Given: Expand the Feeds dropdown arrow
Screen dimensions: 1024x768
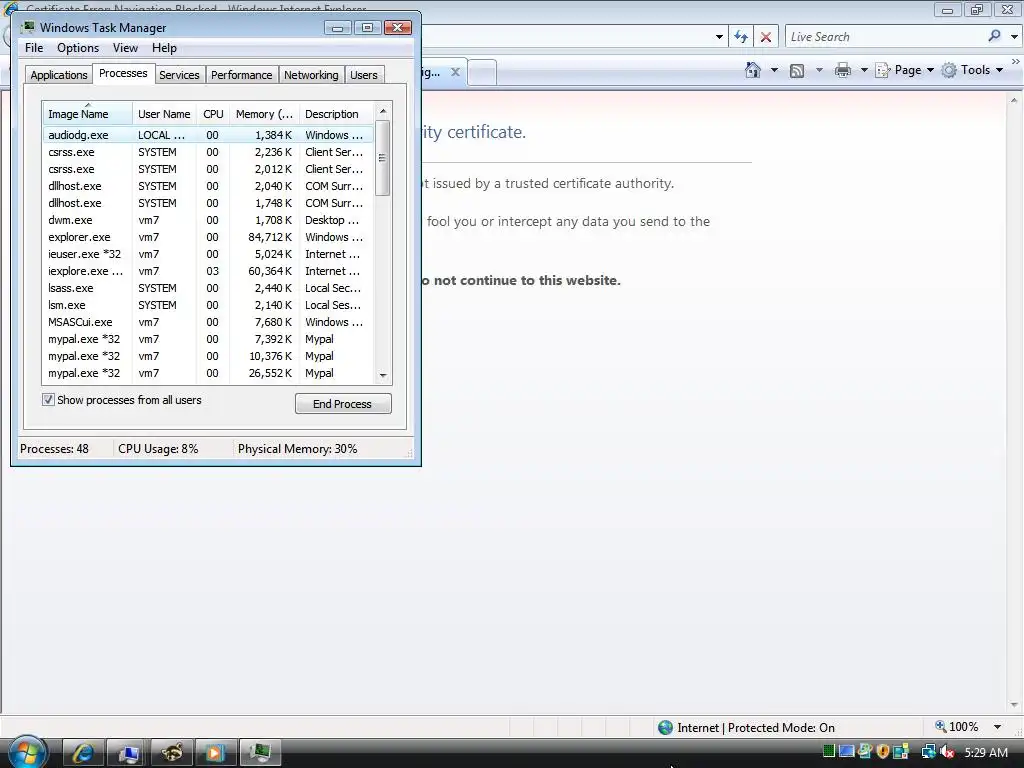Looking at the screenshot, I should point(819,70).
